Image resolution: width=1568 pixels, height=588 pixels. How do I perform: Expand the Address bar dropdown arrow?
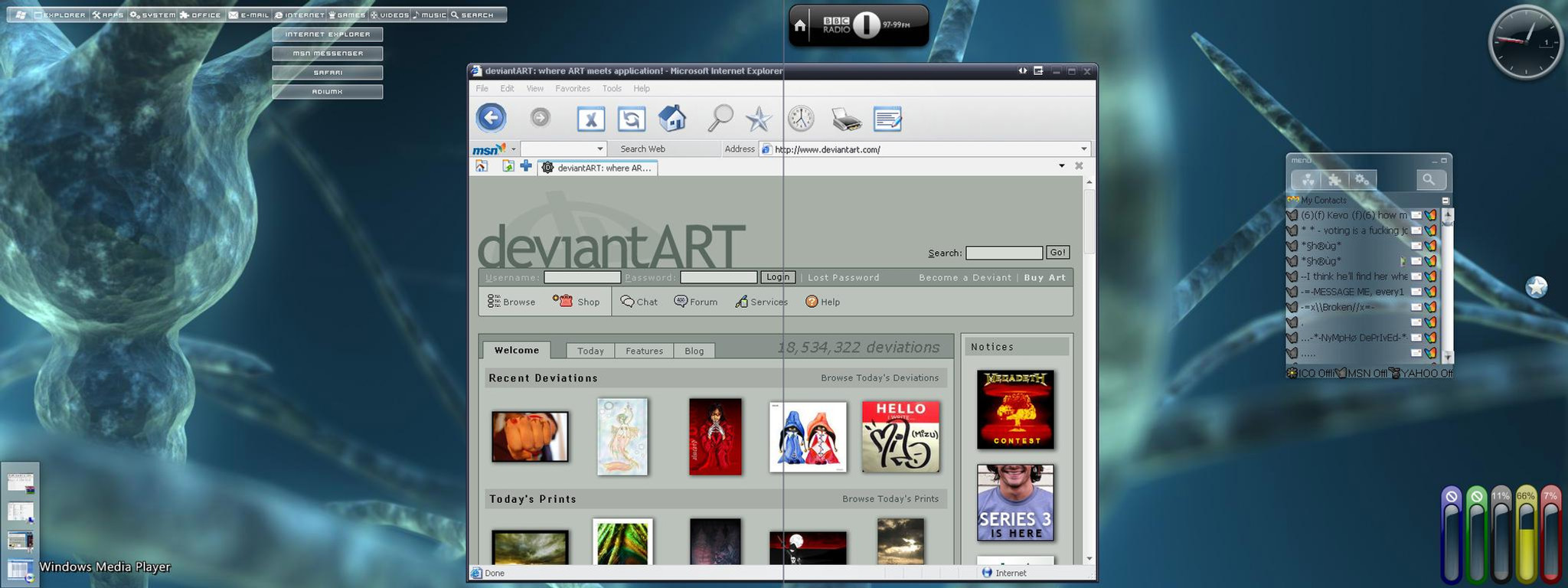[x=1083, y=149]
